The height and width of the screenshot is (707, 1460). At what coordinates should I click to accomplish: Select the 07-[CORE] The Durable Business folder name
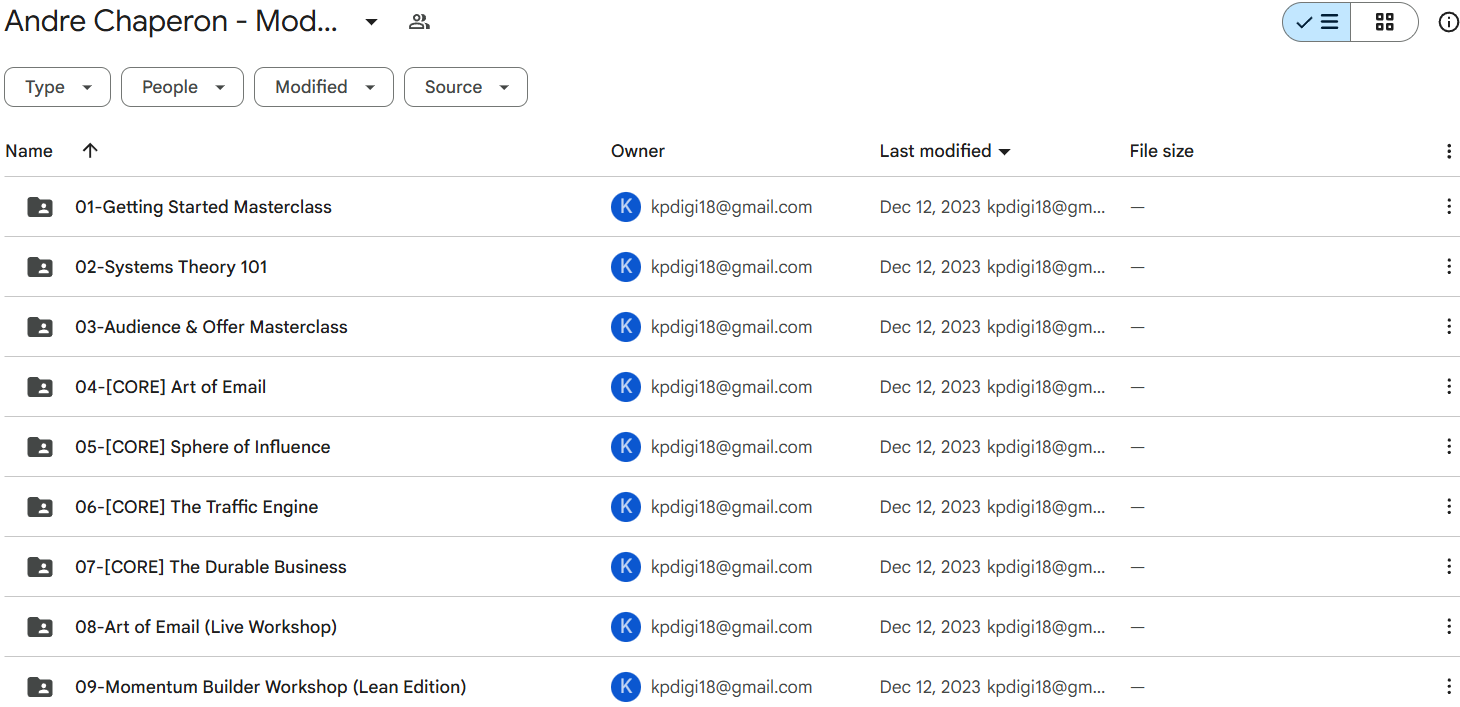tap(211, 567)
